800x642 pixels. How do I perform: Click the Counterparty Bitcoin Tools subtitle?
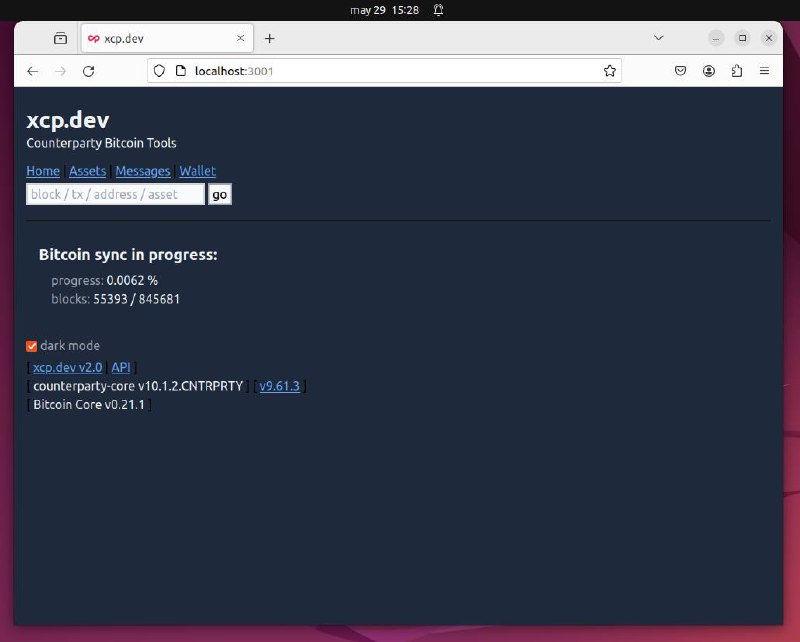pyautogui.click(x=102, y=143)
